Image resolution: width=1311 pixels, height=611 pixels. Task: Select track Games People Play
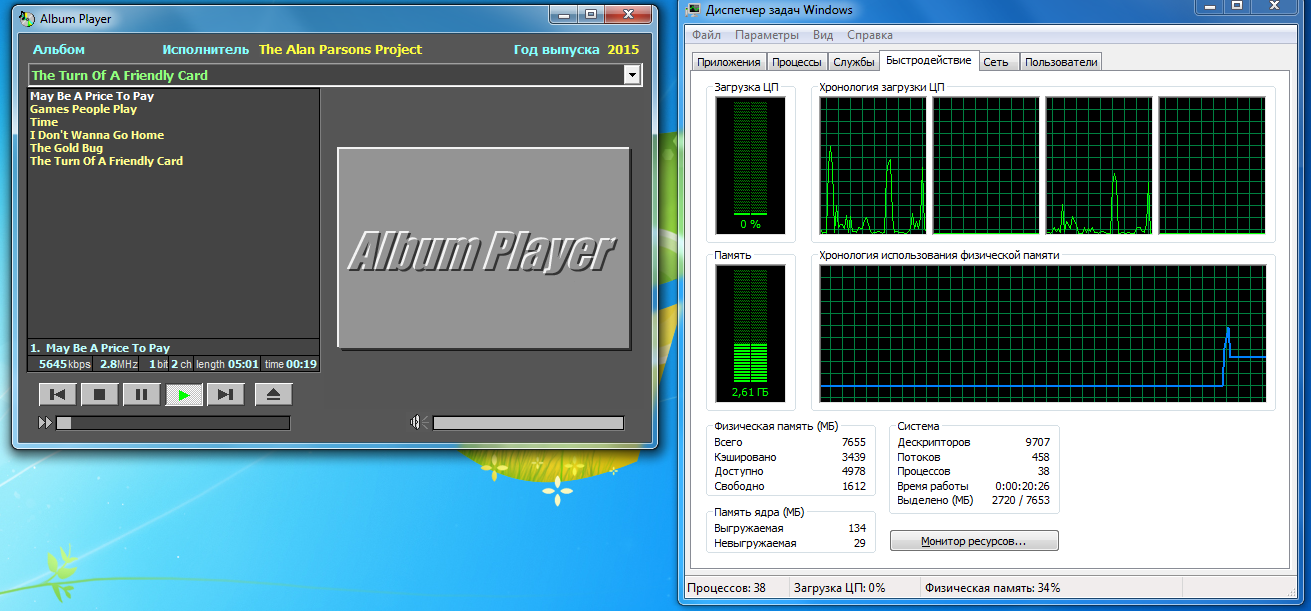pyautogui.click(x=83, y=110)
